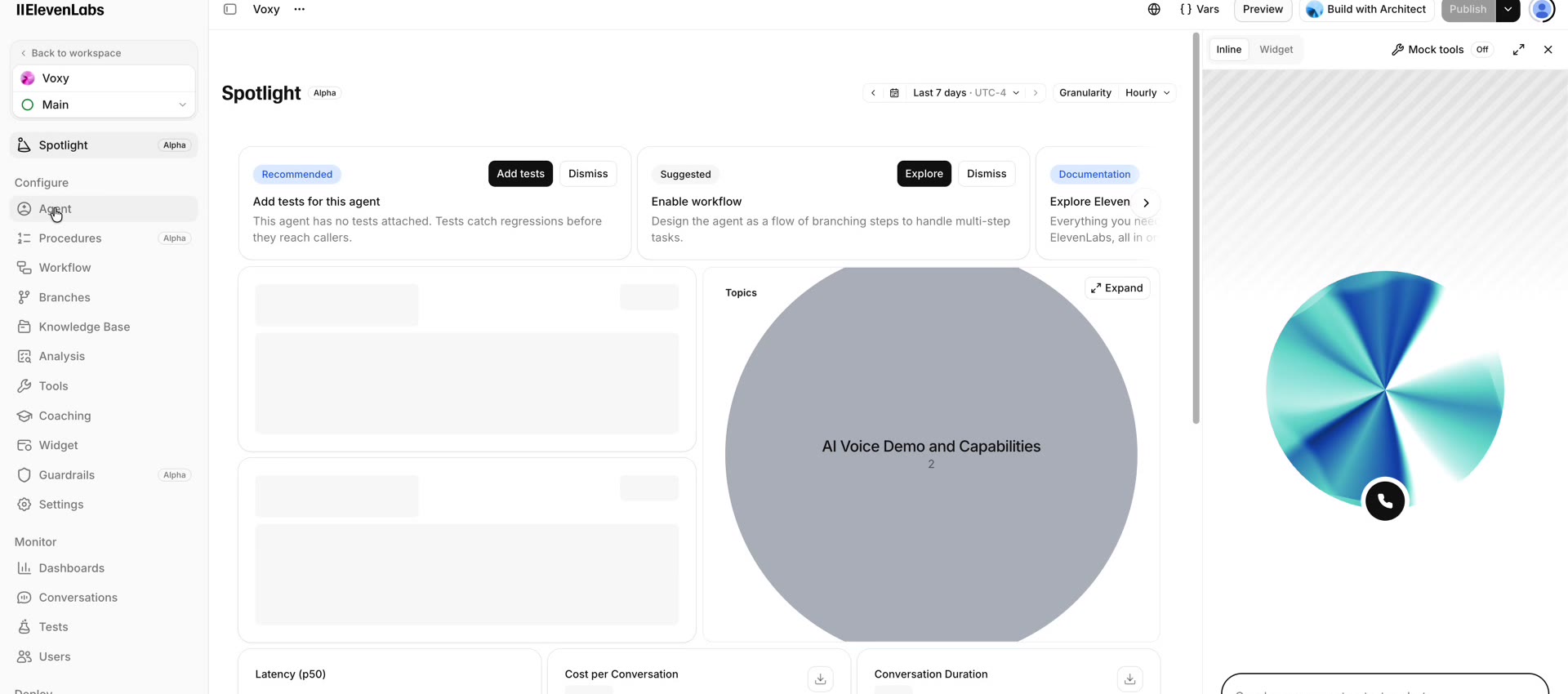Click the ElevenLabs logo
1568x694 pixels.
click(60, 10)
